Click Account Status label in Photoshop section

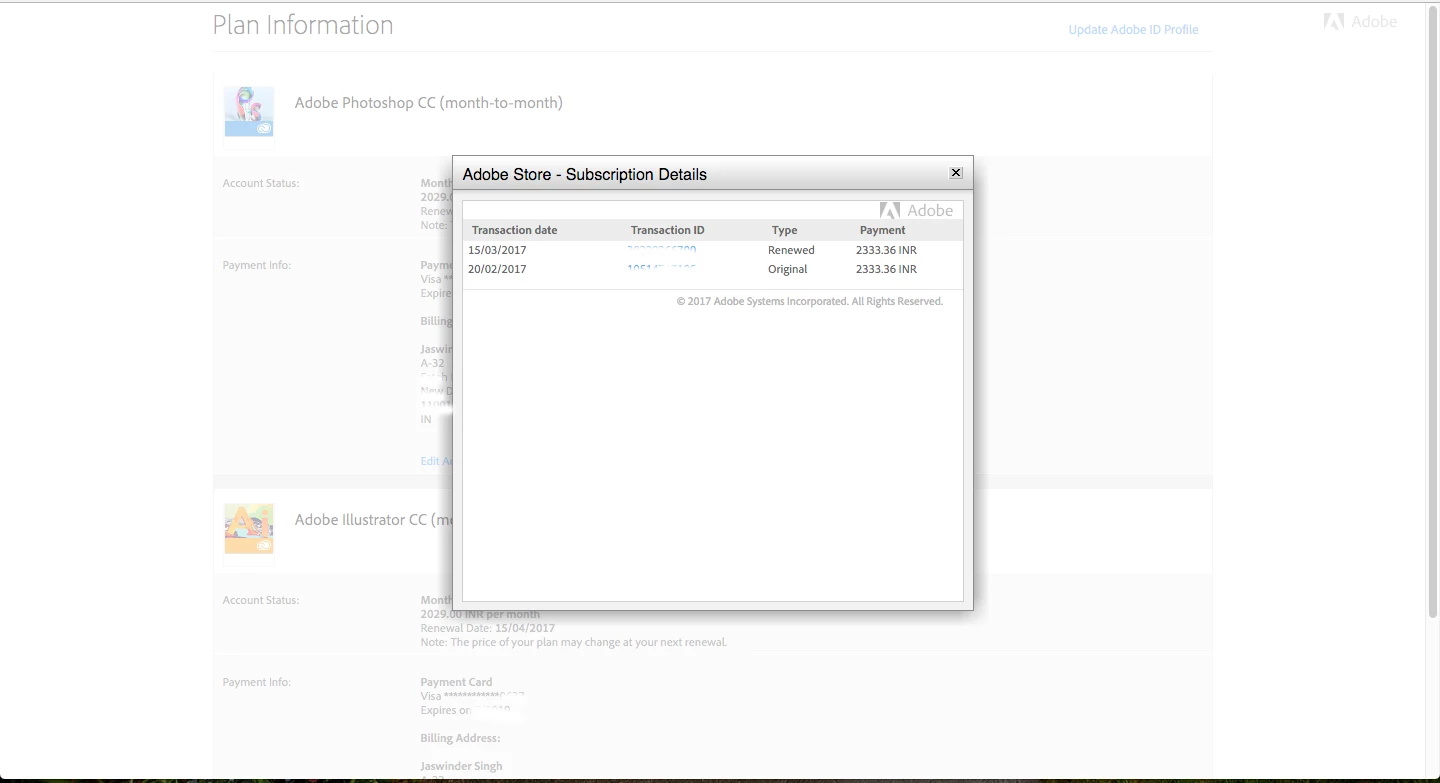(261, 183)
